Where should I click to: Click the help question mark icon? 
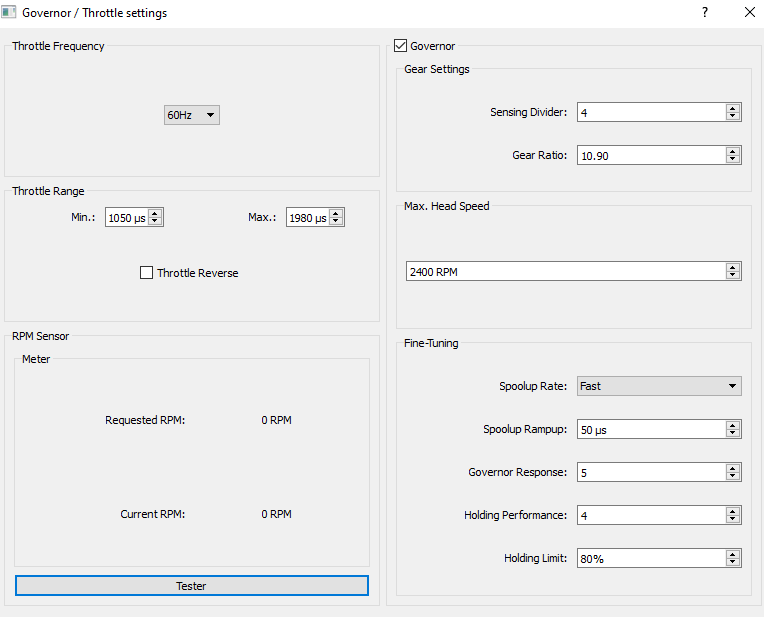click(x=705, y=13)
